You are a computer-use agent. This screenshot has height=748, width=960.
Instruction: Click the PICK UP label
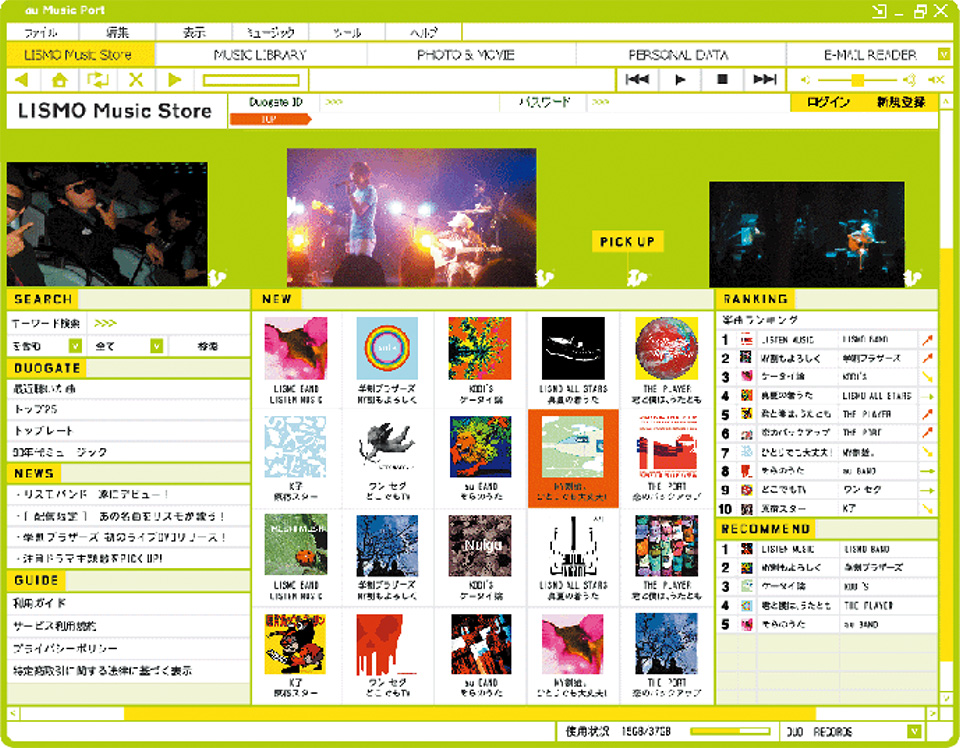(628, 242)
